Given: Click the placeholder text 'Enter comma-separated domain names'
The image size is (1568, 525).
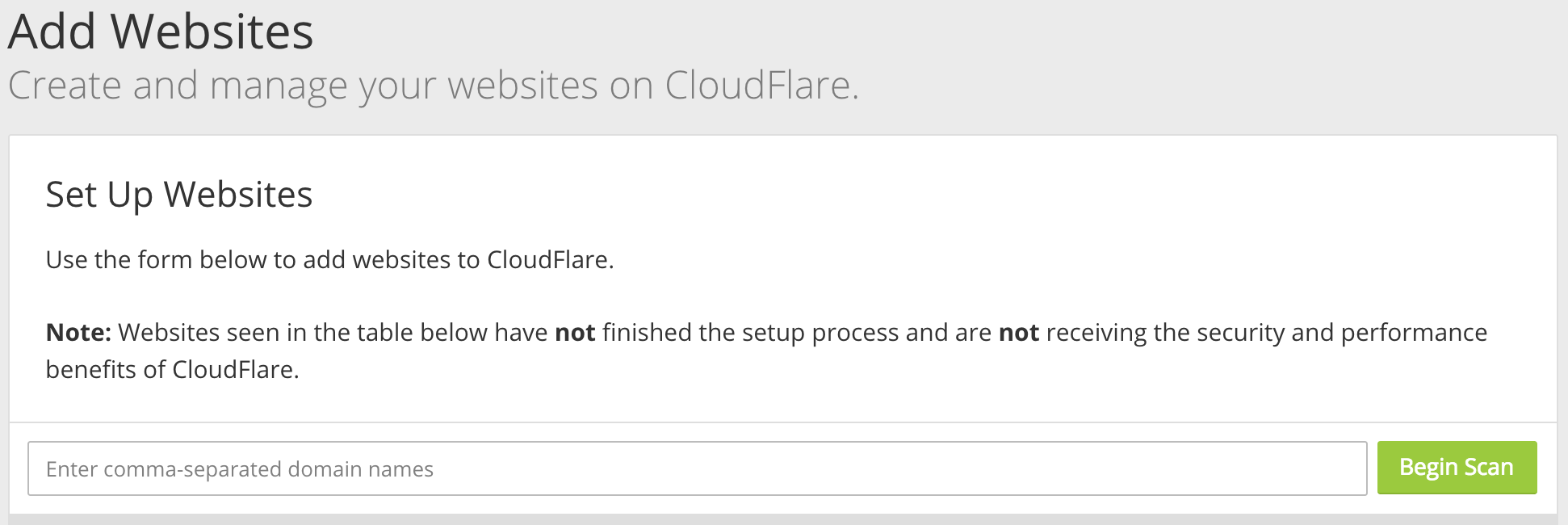Looking at the screenshot, I should click(x=240, y=469).
